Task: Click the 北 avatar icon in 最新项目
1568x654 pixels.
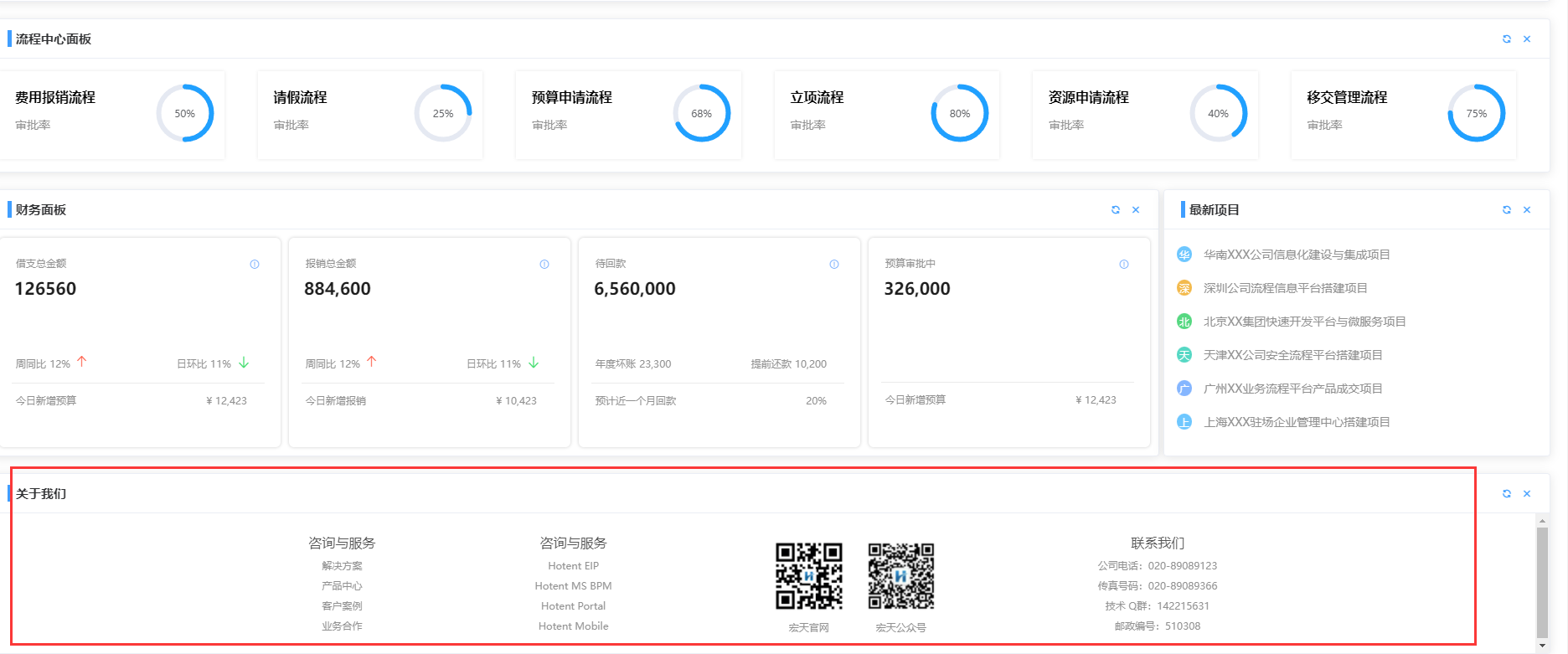Action: click(1184, 322)
